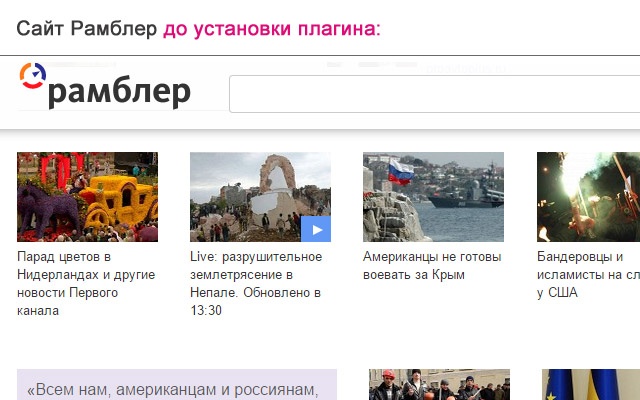The width and height of the screenshot is (640, 400).
Task: Play the Nepal earthquake live video
Action: point(316,229)
